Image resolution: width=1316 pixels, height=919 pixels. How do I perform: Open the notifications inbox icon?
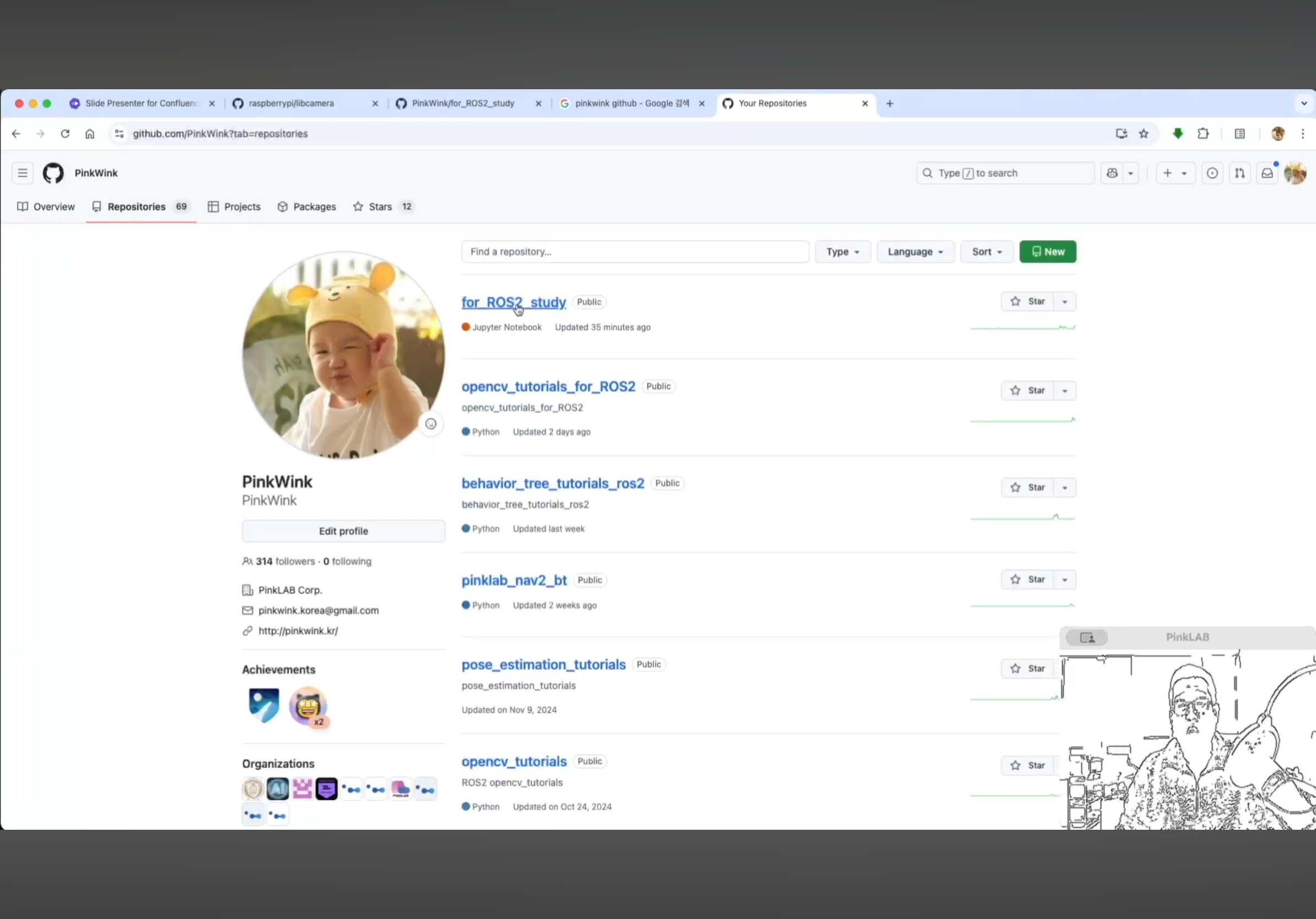1267,173
